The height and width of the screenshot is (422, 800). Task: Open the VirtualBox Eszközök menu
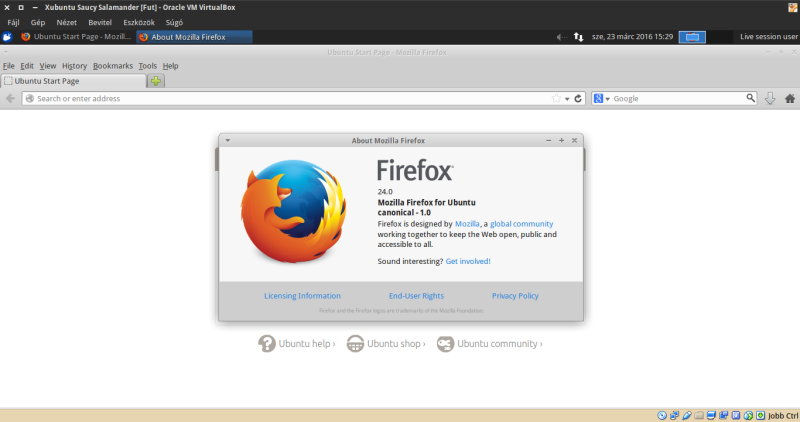click(139, 22)
